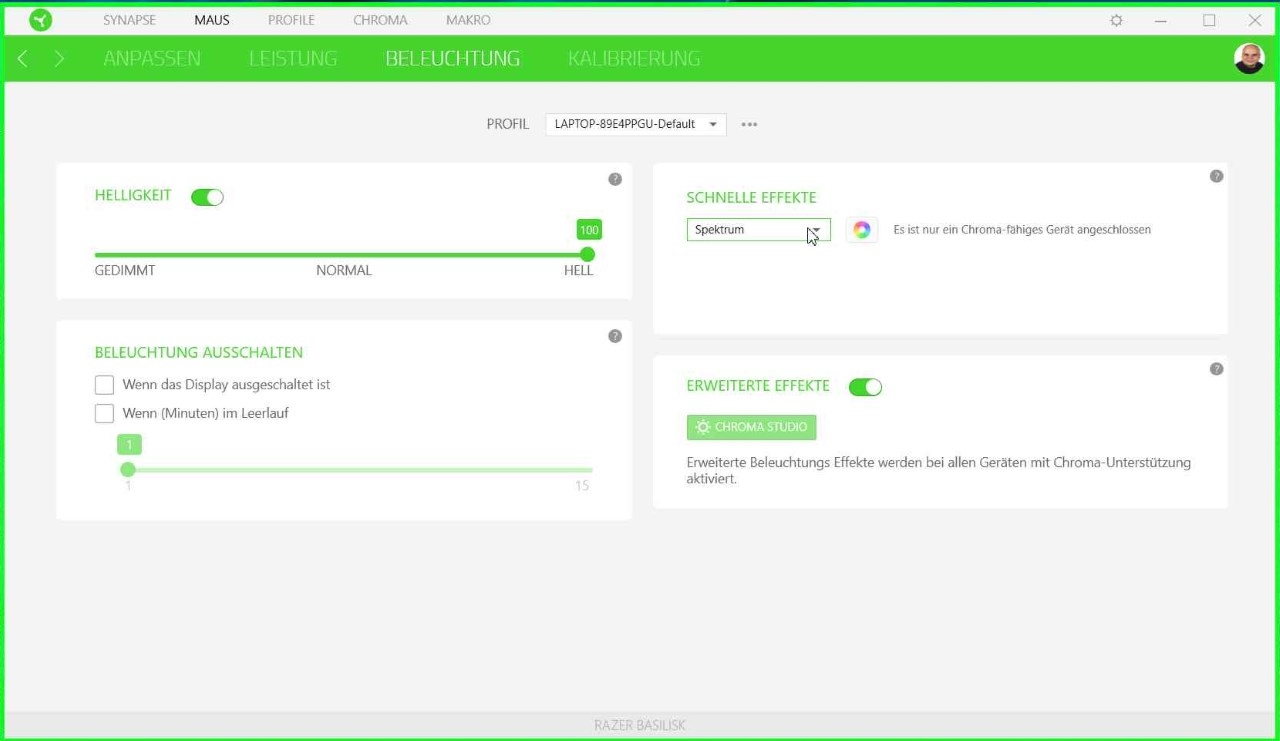Open the user avatar profile
The image size is (1280, 741).
pos(1249,59)
